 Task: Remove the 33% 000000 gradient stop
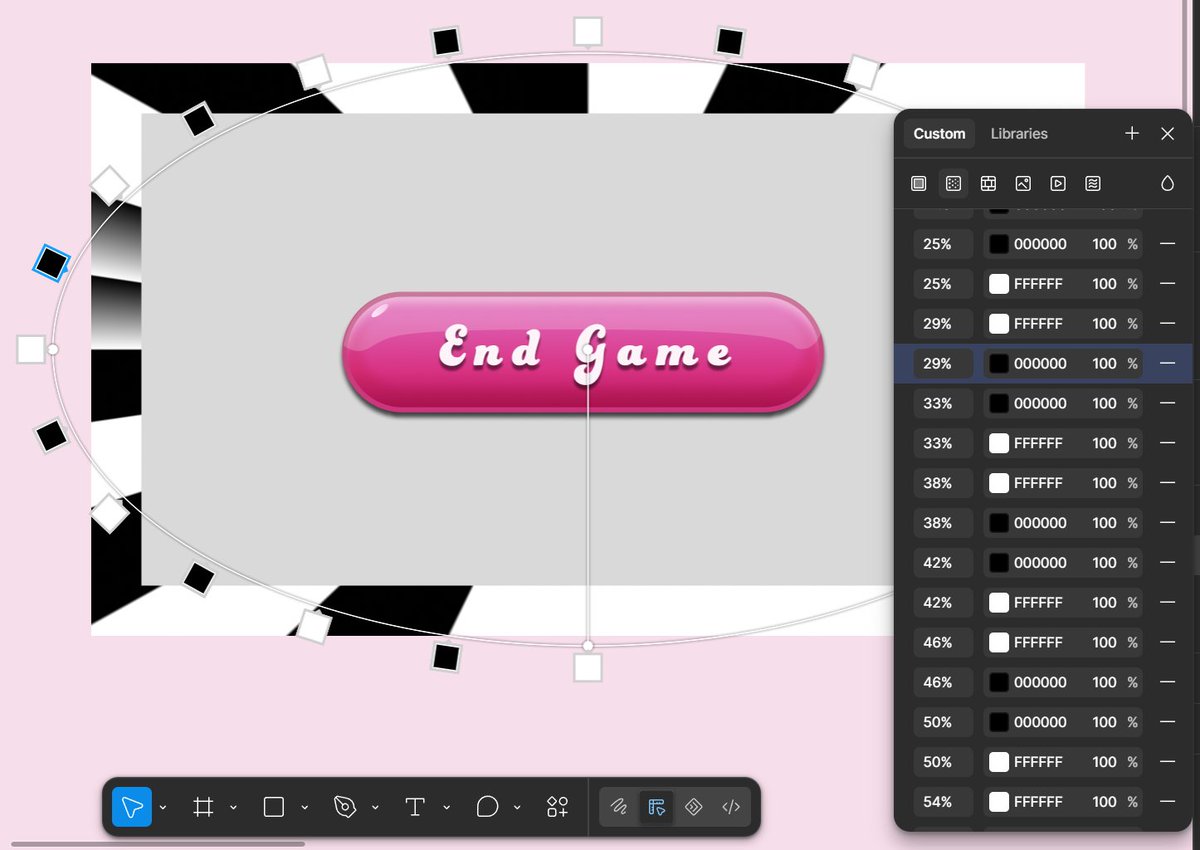(1167, 403)
